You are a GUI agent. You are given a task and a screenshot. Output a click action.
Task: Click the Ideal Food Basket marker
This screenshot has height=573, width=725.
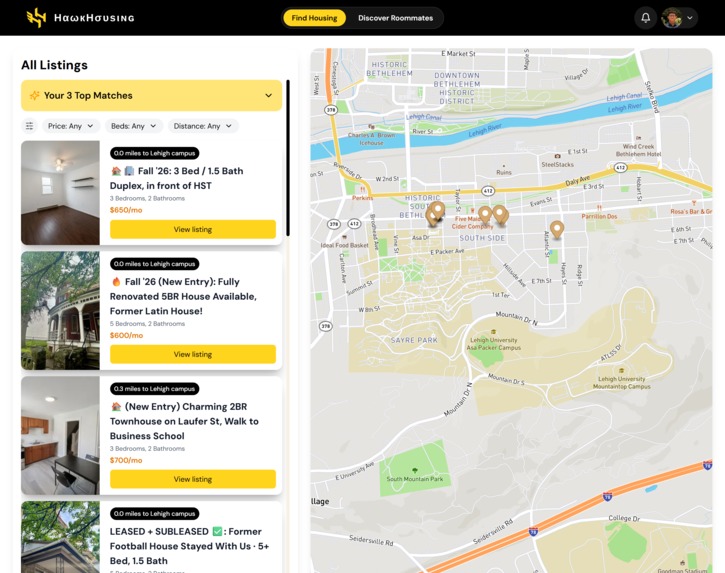[x=344, y=237]
